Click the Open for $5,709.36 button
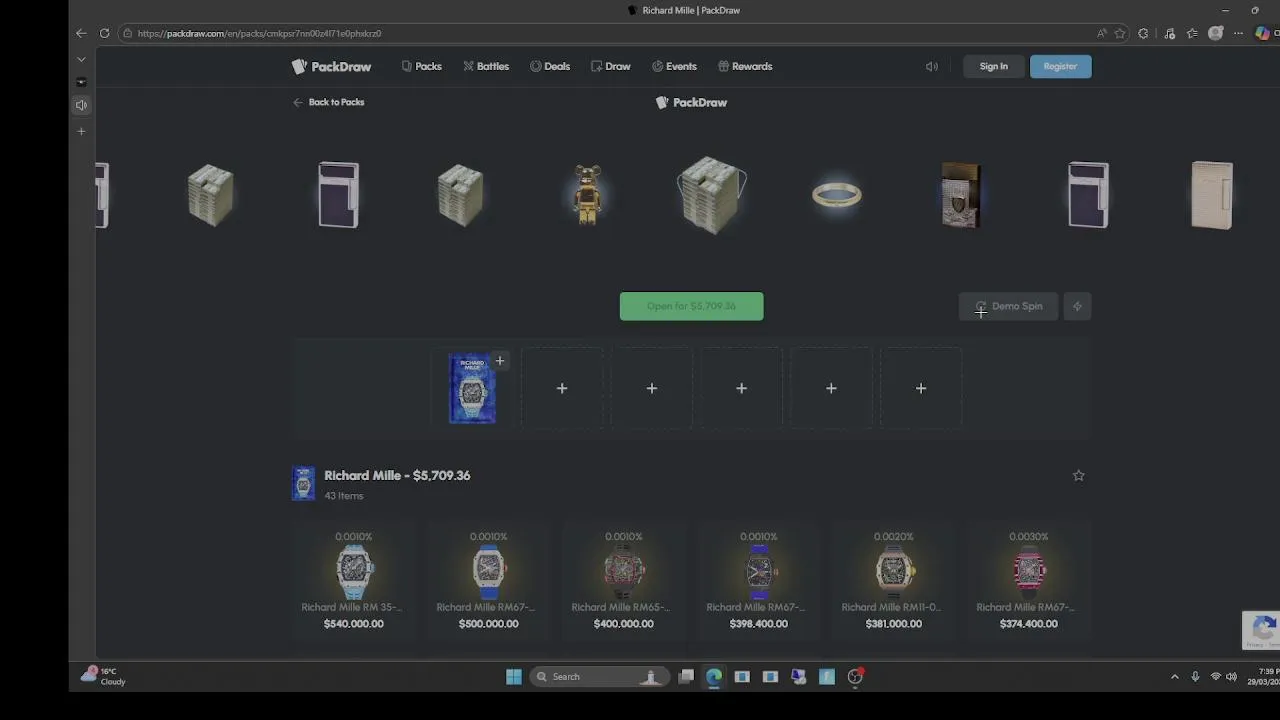This screenshot has width=1280, height=720. click(x=691, y=306)
